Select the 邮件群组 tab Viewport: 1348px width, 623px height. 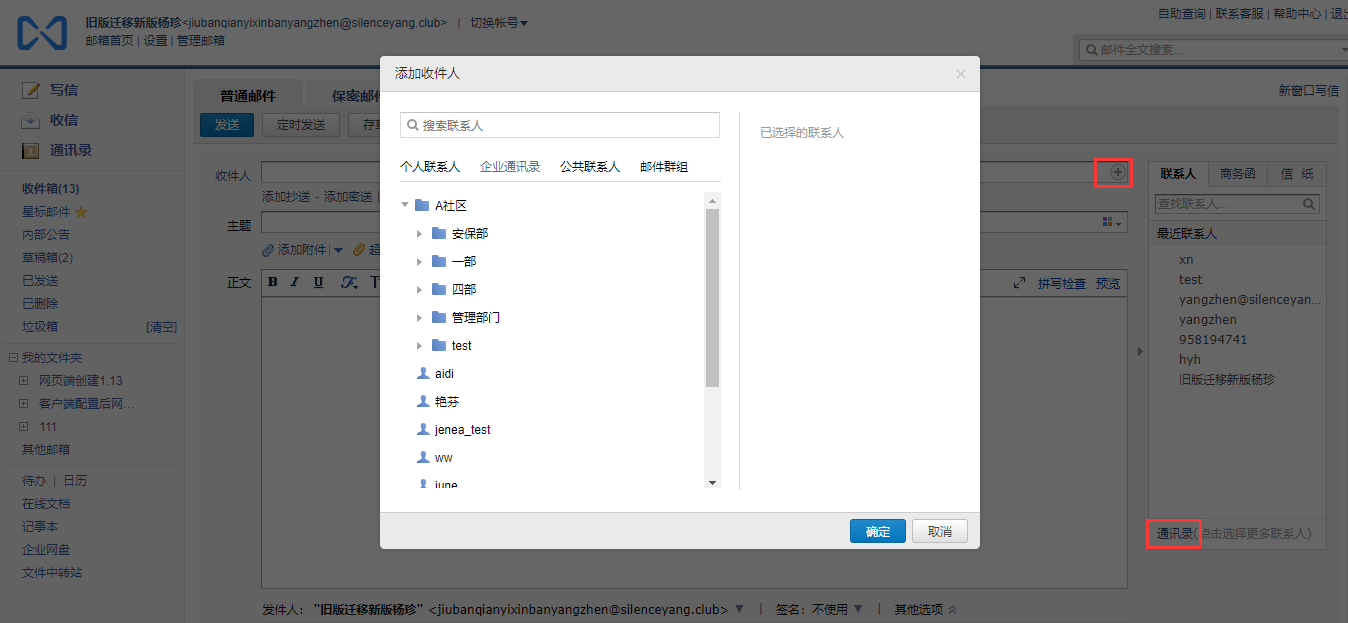click(x=664, y=167)
